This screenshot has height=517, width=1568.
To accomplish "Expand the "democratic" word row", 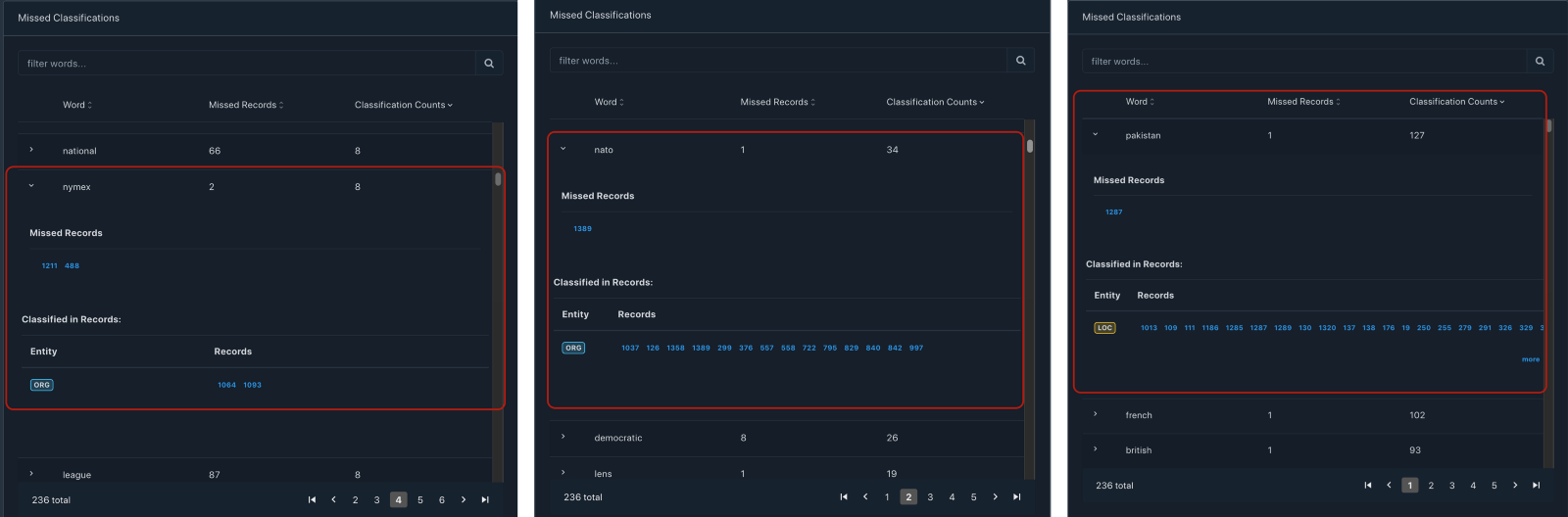I will 563,438.
